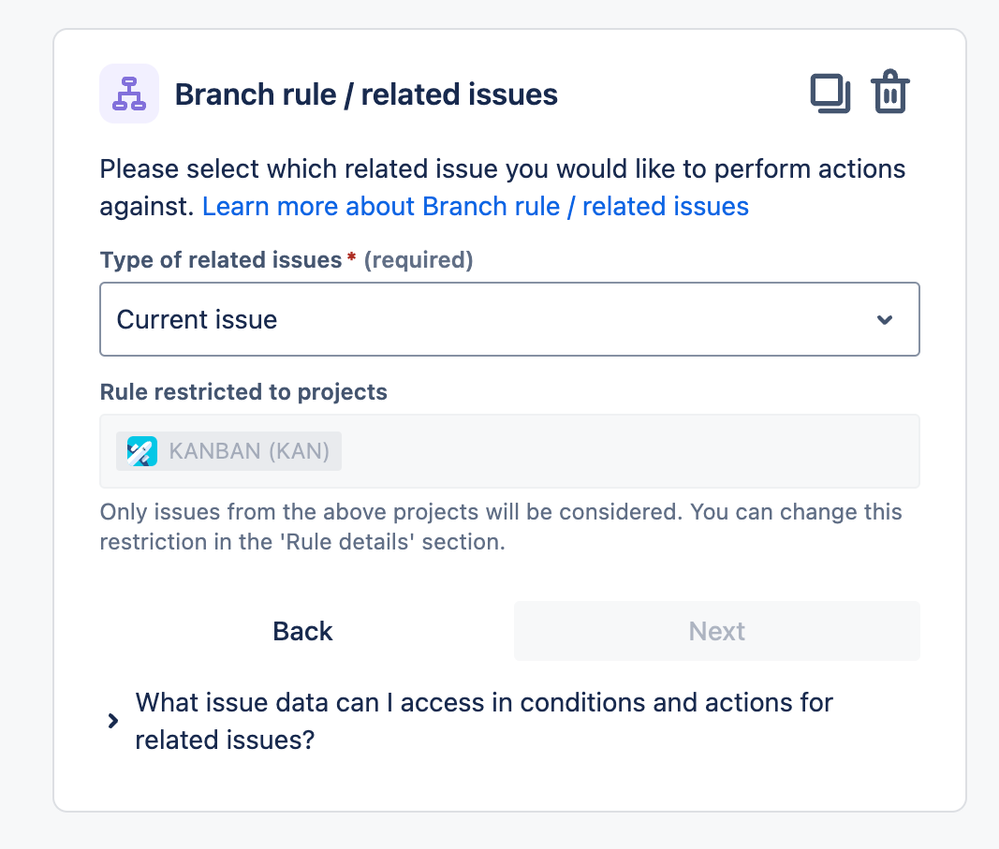
Task: Expand the related issues data help chevron
Action: (113, 721)
